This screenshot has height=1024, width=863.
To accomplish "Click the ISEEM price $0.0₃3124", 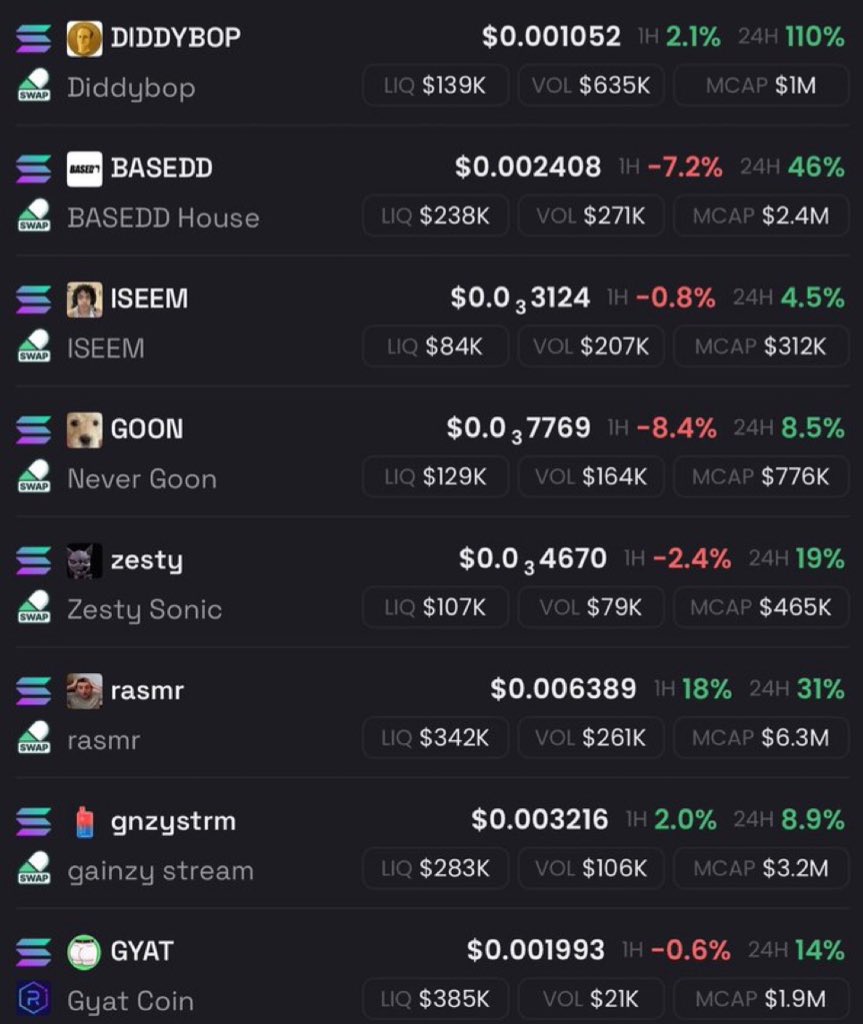I will tap(520, 298).
